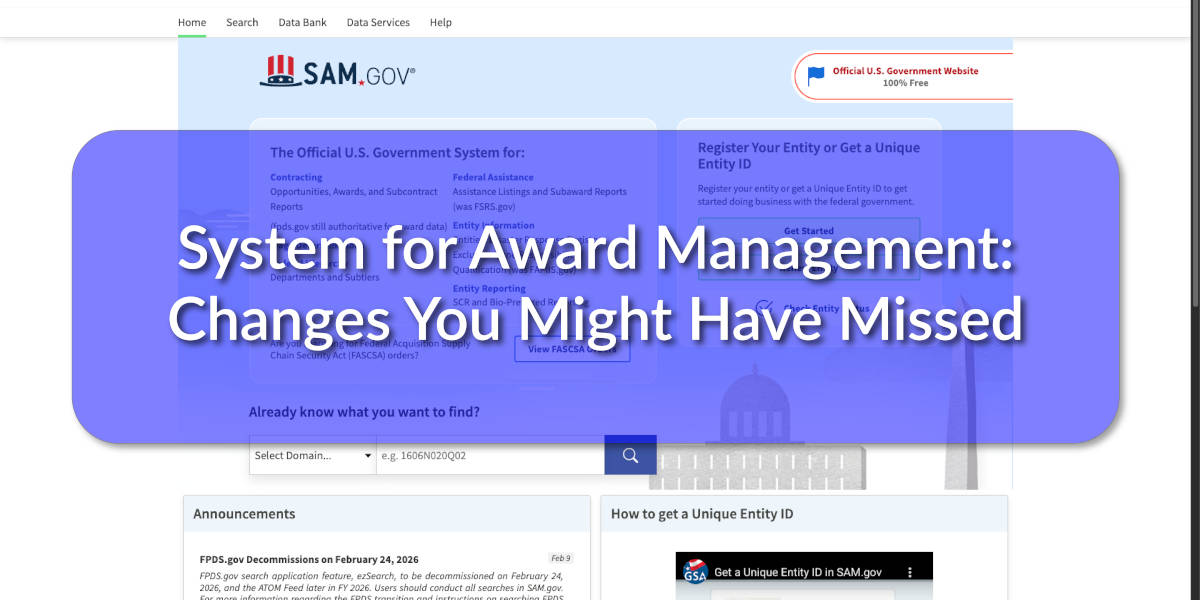Image resolution: width=1200 pixels, height=600 pixels.
Task: Go to the Home tab
Action: (x=192, y=22)
